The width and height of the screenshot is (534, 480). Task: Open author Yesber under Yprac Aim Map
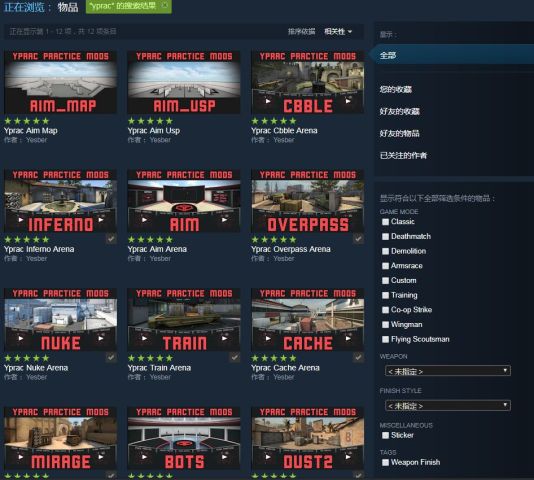[36, 140]
